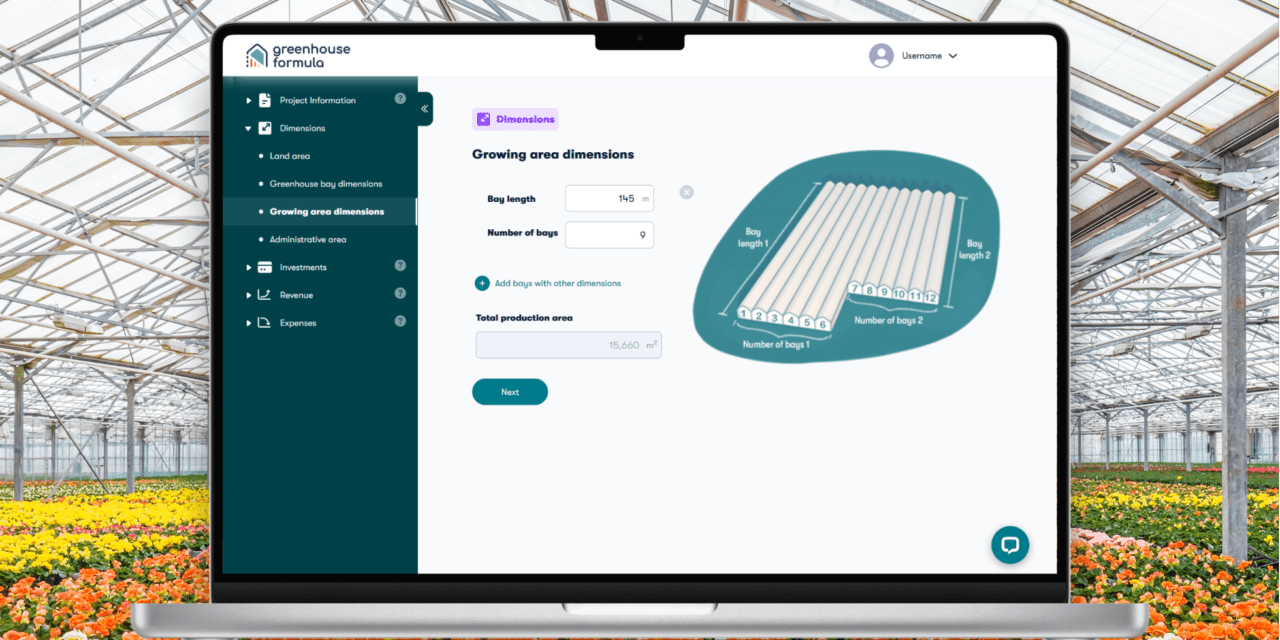Click help icon next to Investments

click(x=400, y=266)
